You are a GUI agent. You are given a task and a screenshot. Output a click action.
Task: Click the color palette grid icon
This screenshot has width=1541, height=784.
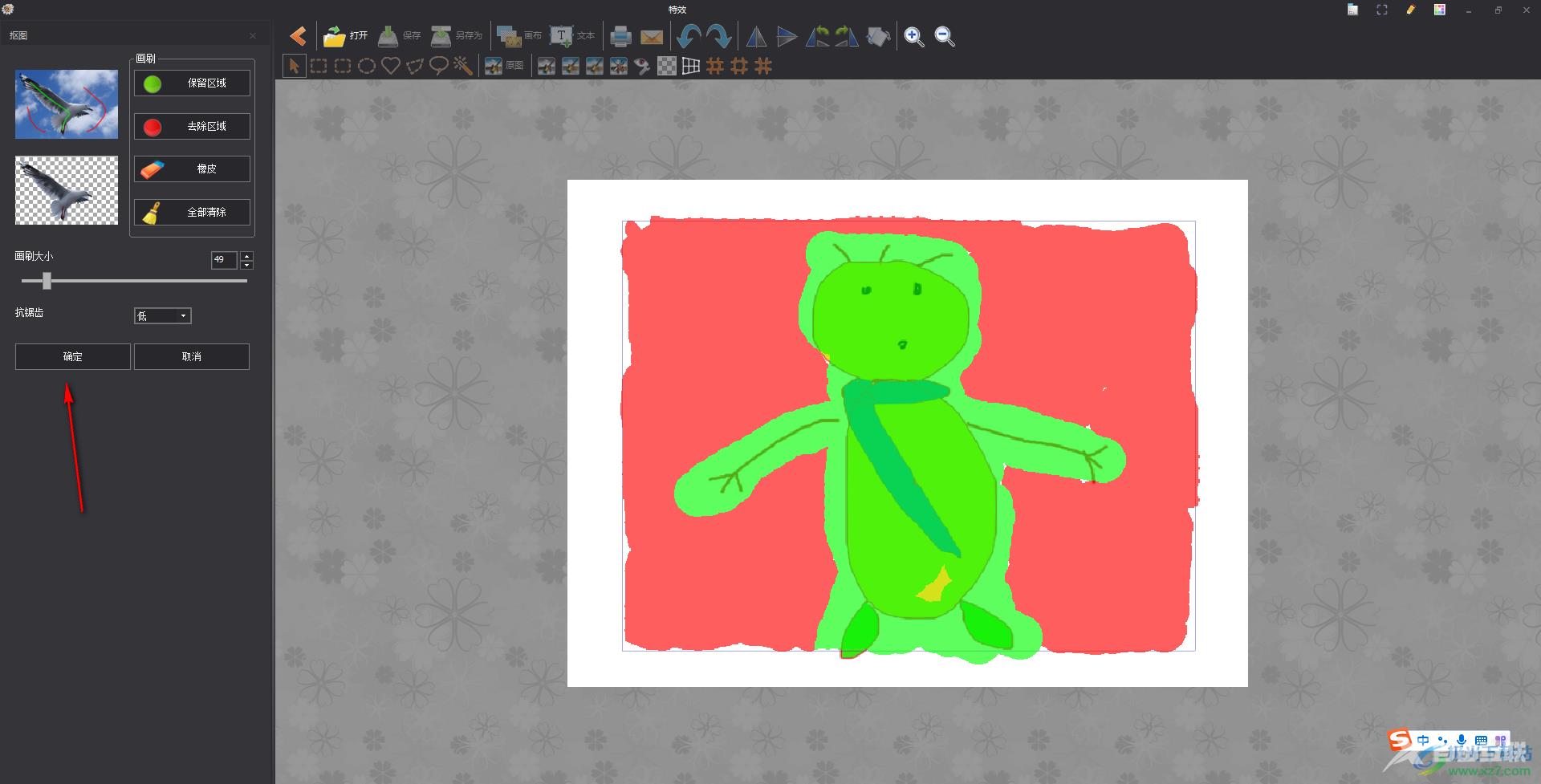click(x=1440, y=10)
